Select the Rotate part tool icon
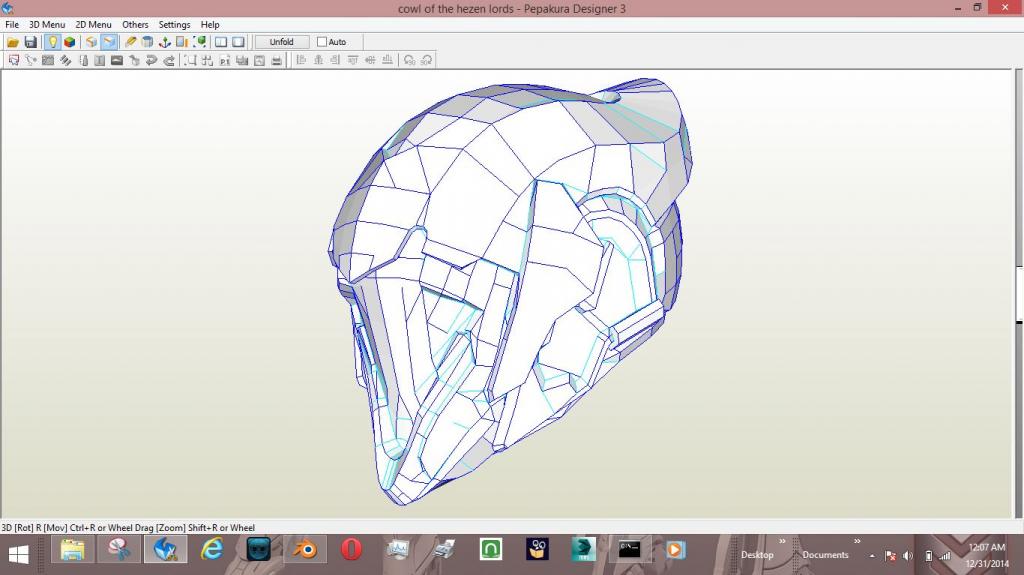This screenshot has height=575, width=1024. [31, 60]
